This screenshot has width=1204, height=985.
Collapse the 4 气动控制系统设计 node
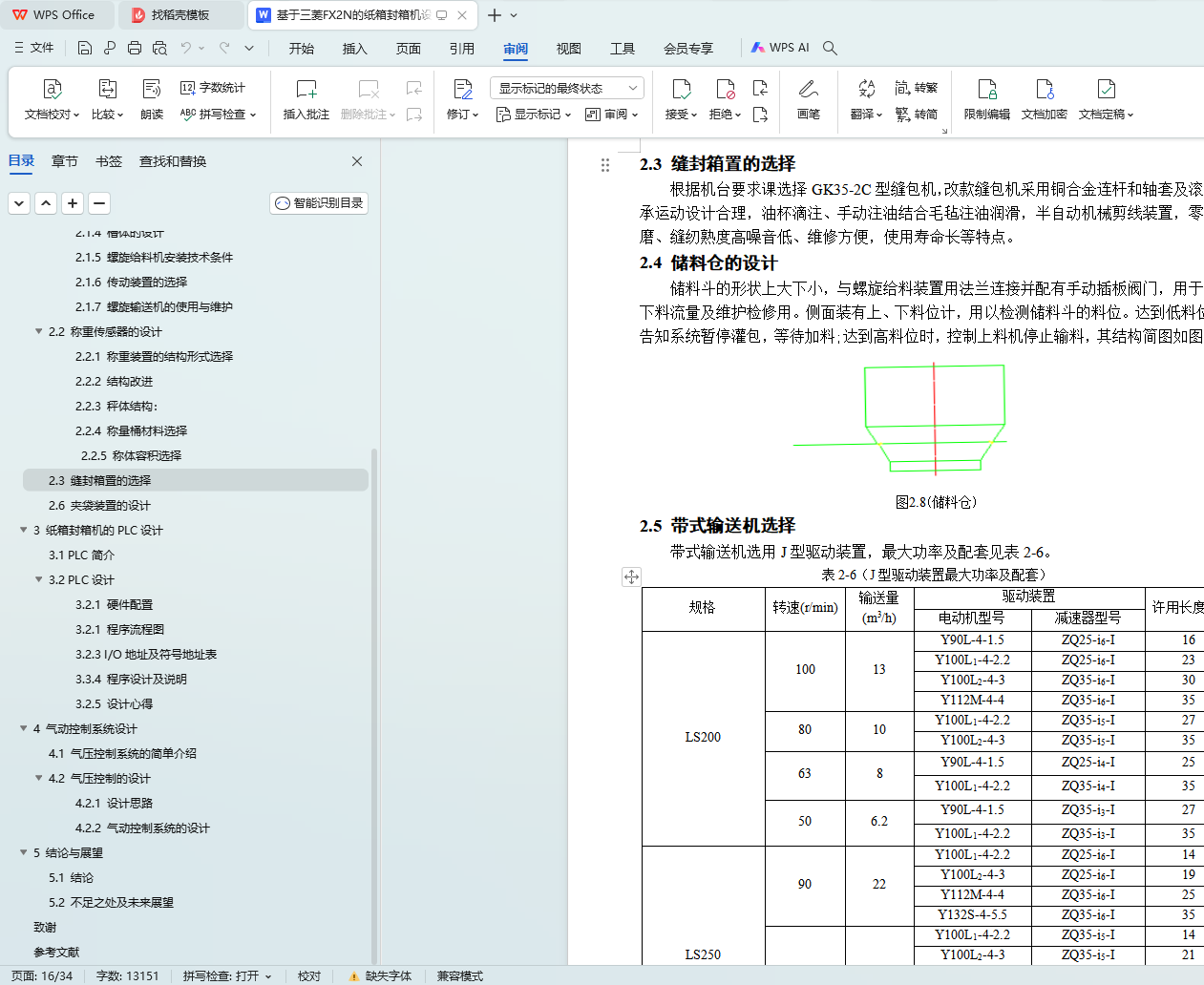[x=24, y=728]
